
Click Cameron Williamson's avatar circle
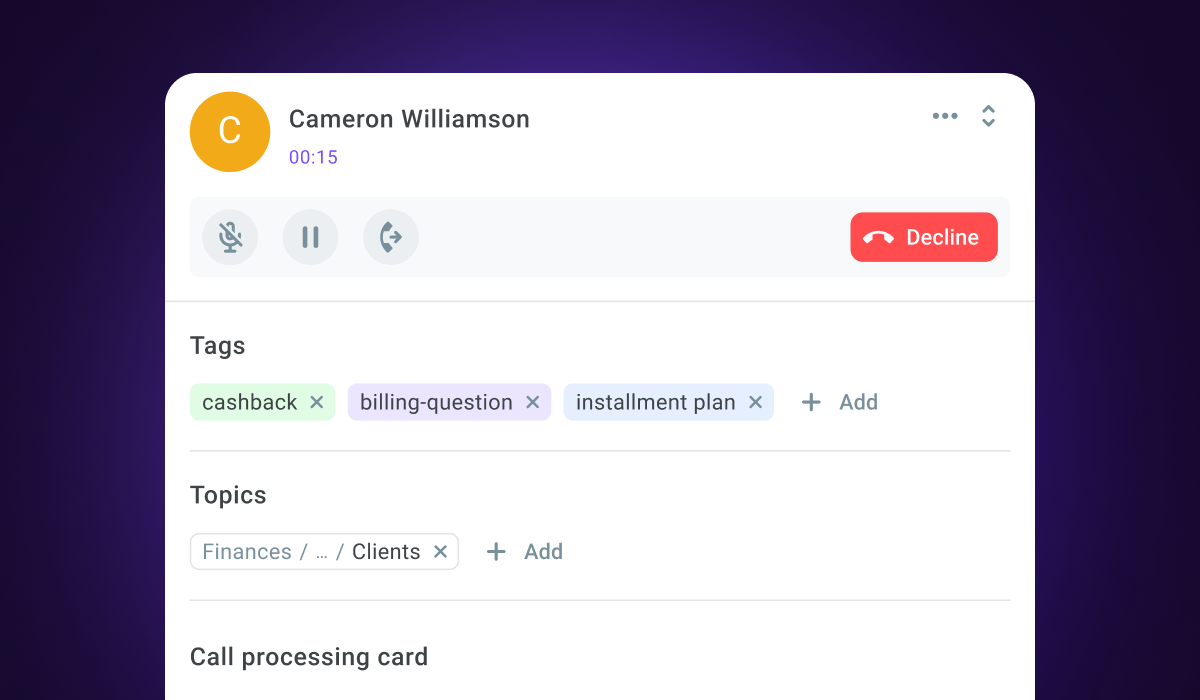tap(230, 132)
